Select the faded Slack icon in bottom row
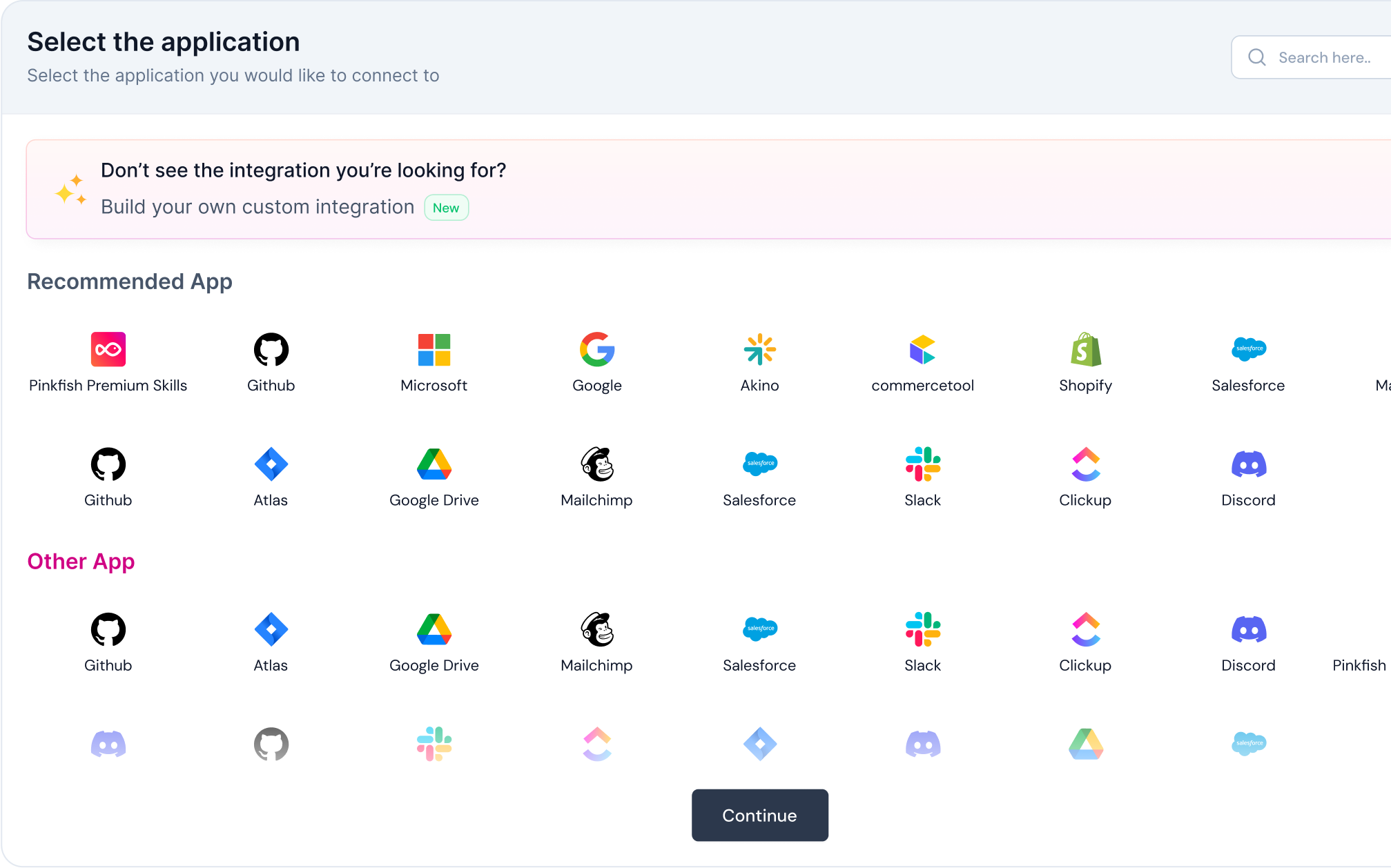This screenshot has height=868, width=1391. 434,744
